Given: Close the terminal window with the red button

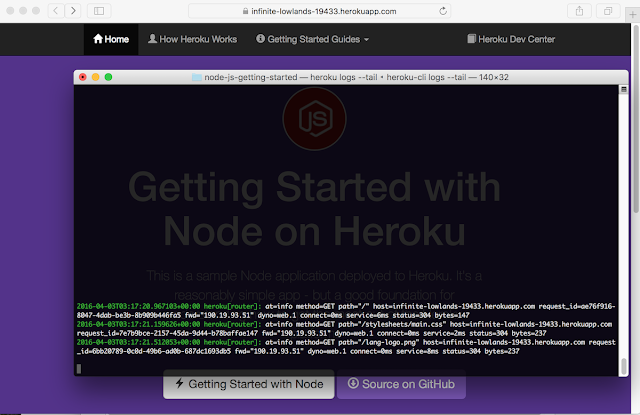Looking at the screenshot, I should [83, 77].
